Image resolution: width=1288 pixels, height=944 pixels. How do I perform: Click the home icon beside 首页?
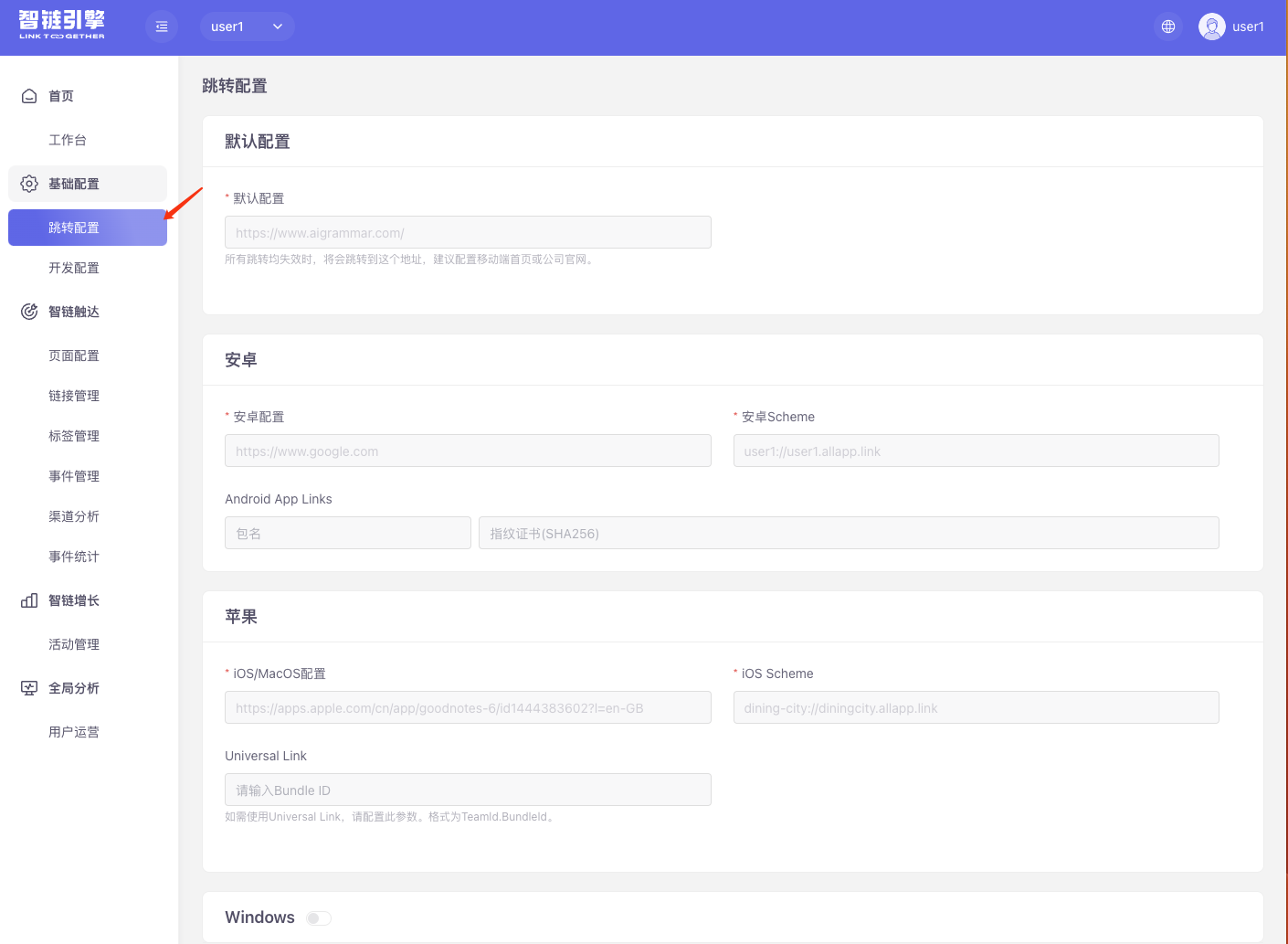point(29,96)
